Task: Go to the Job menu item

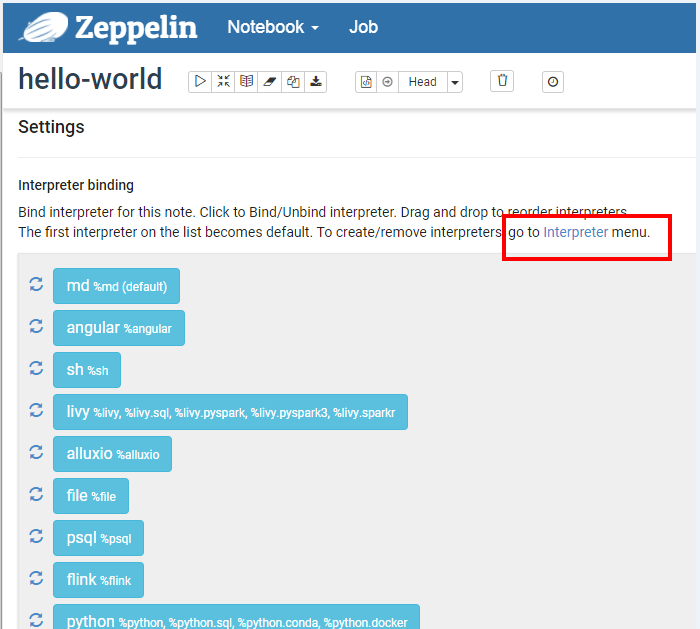Action: pos(363,27)
